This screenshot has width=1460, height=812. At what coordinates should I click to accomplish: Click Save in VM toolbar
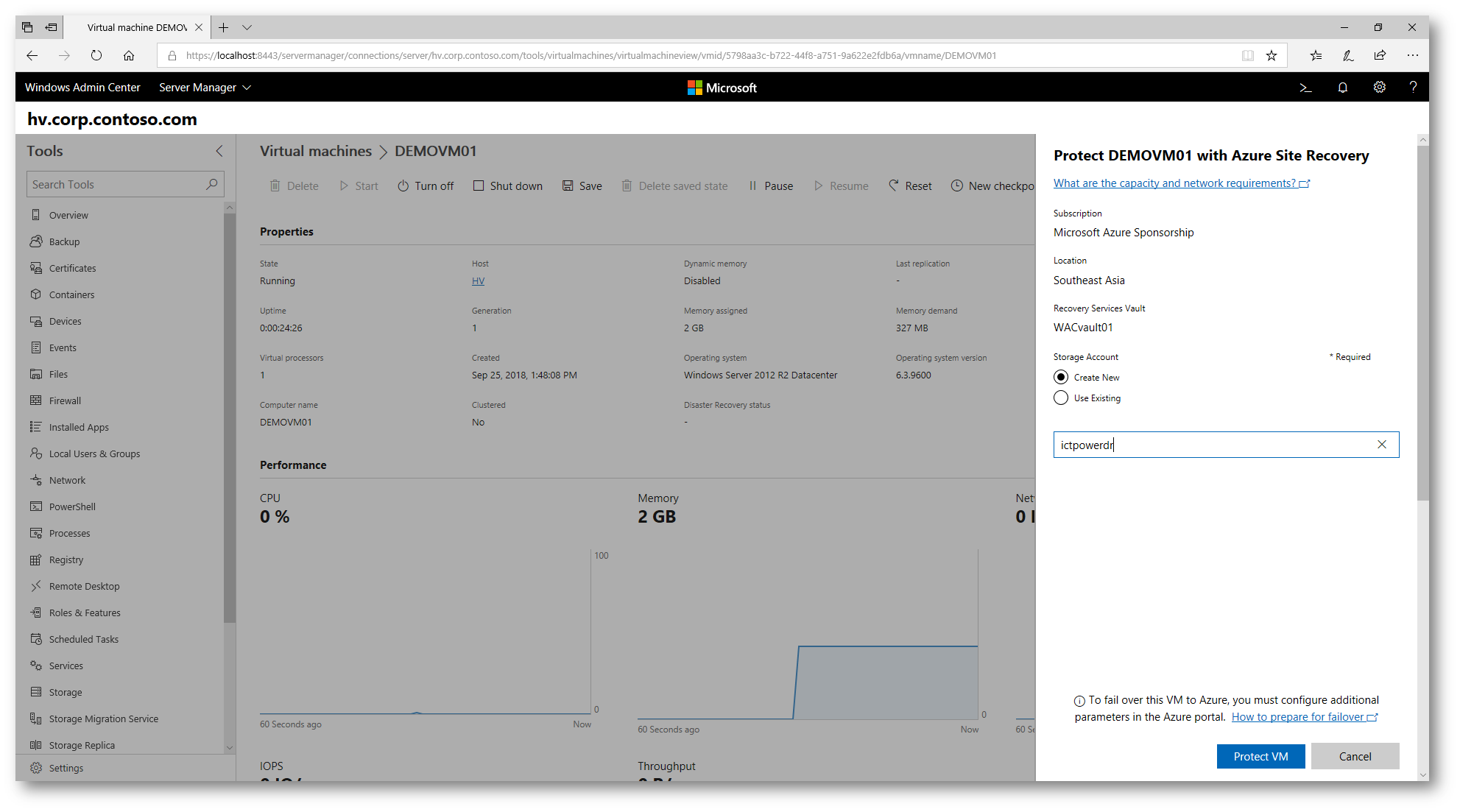[x=582, y=186]
